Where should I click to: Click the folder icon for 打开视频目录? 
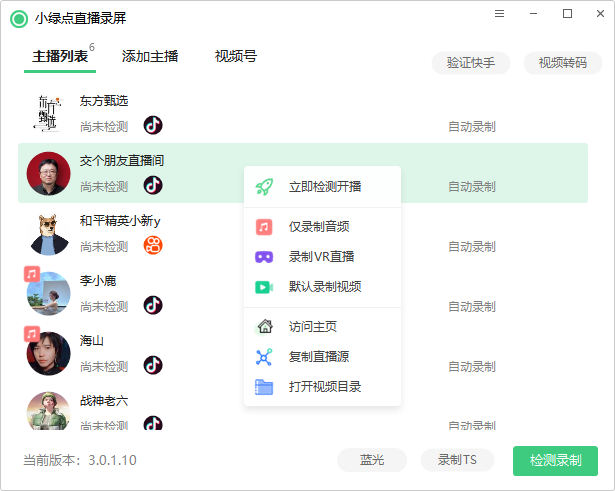tap(264, 387)
